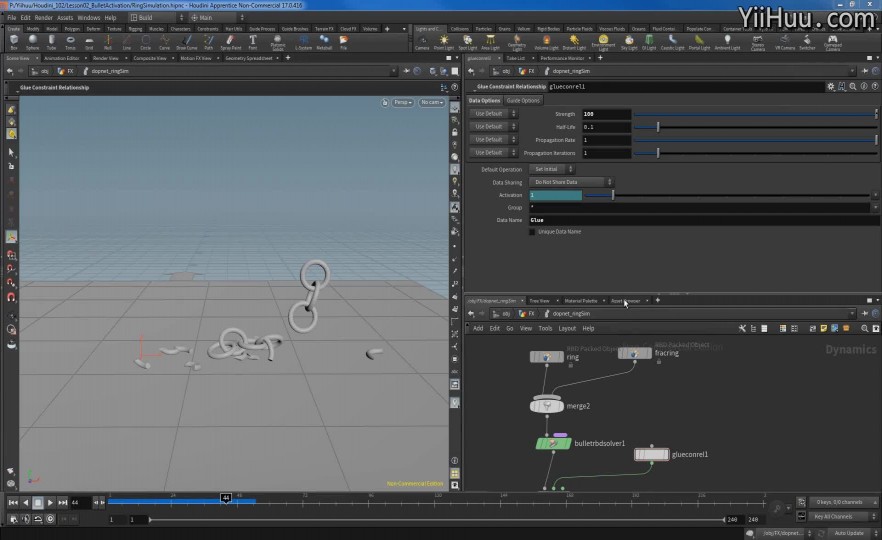This screenshot has height=540, width=882.
Task: Click the play forward button
Action: pyautogui.click(x=50, y=502)
